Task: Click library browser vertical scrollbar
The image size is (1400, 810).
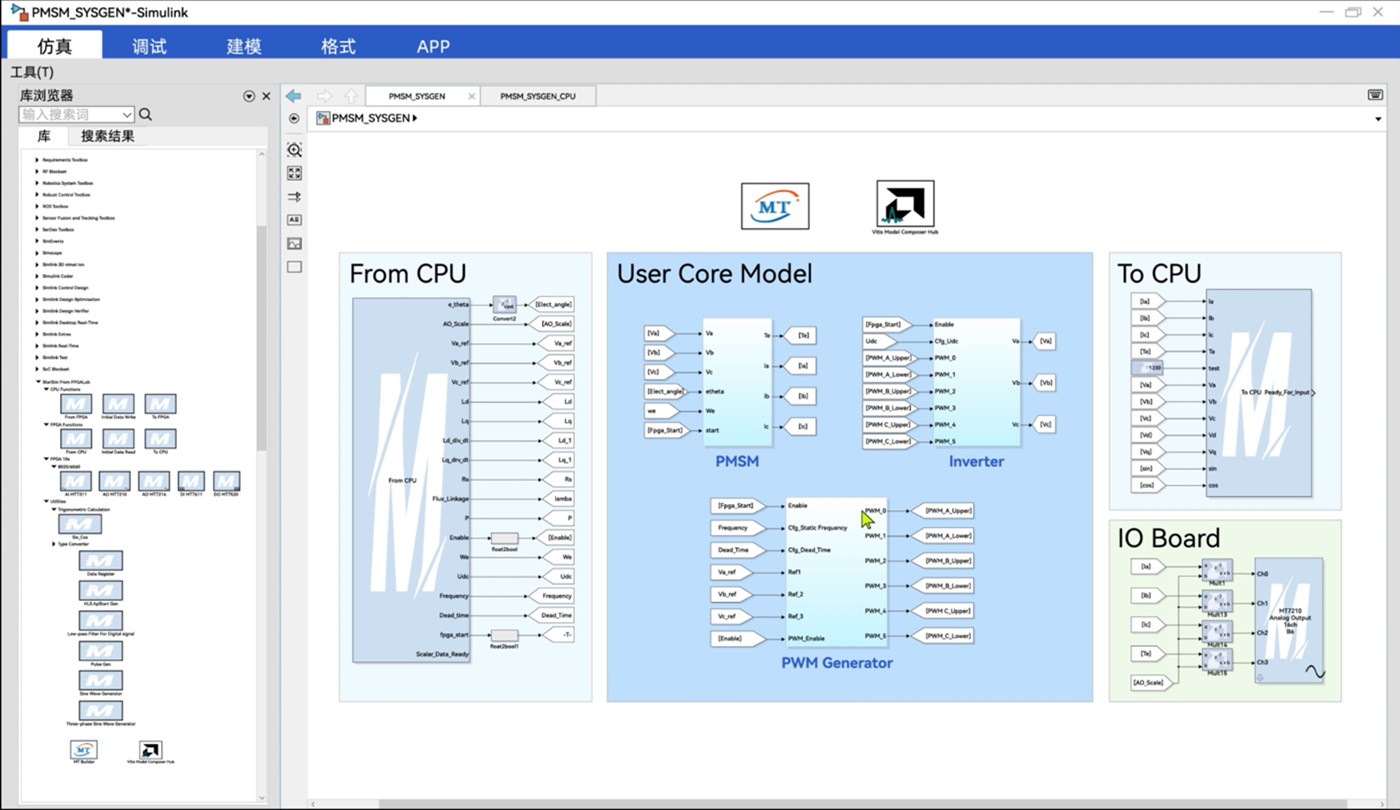Action: [x=262, y=338]
